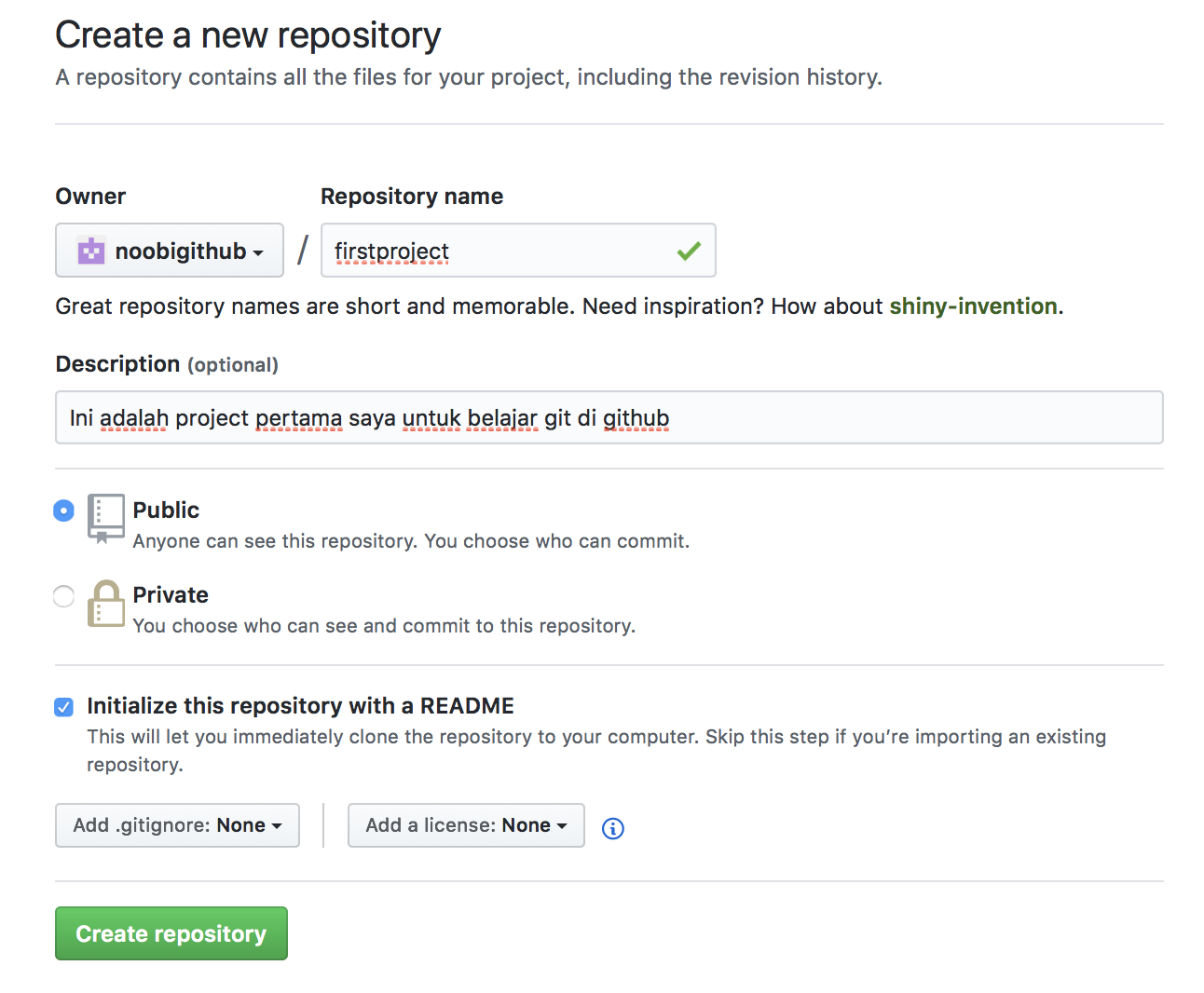Click the Repository name field label
Viewport: 1204px width, 993px height.
(412, 197)
